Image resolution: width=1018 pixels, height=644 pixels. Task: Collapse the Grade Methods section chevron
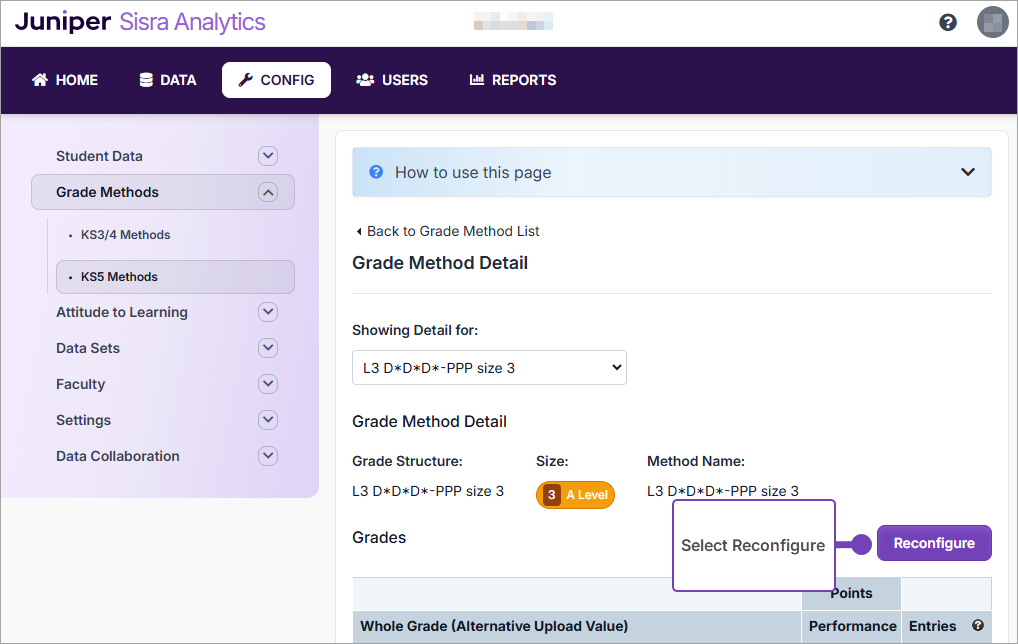[267, 192]
